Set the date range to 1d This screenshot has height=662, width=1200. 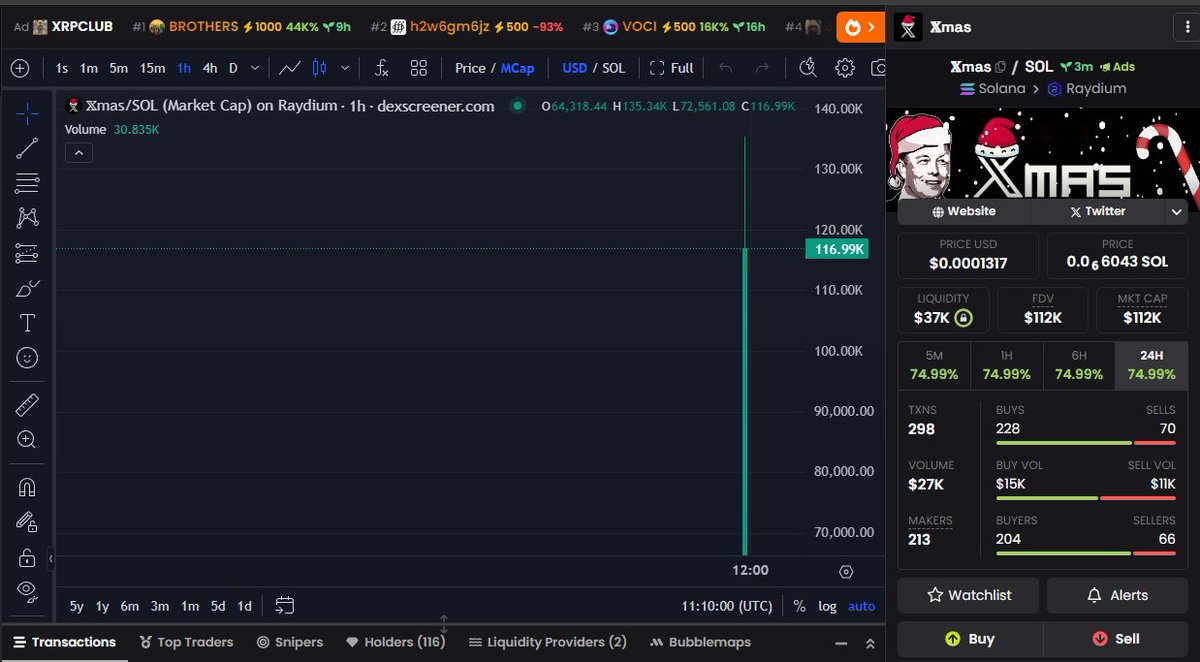[x=244, y=606]
